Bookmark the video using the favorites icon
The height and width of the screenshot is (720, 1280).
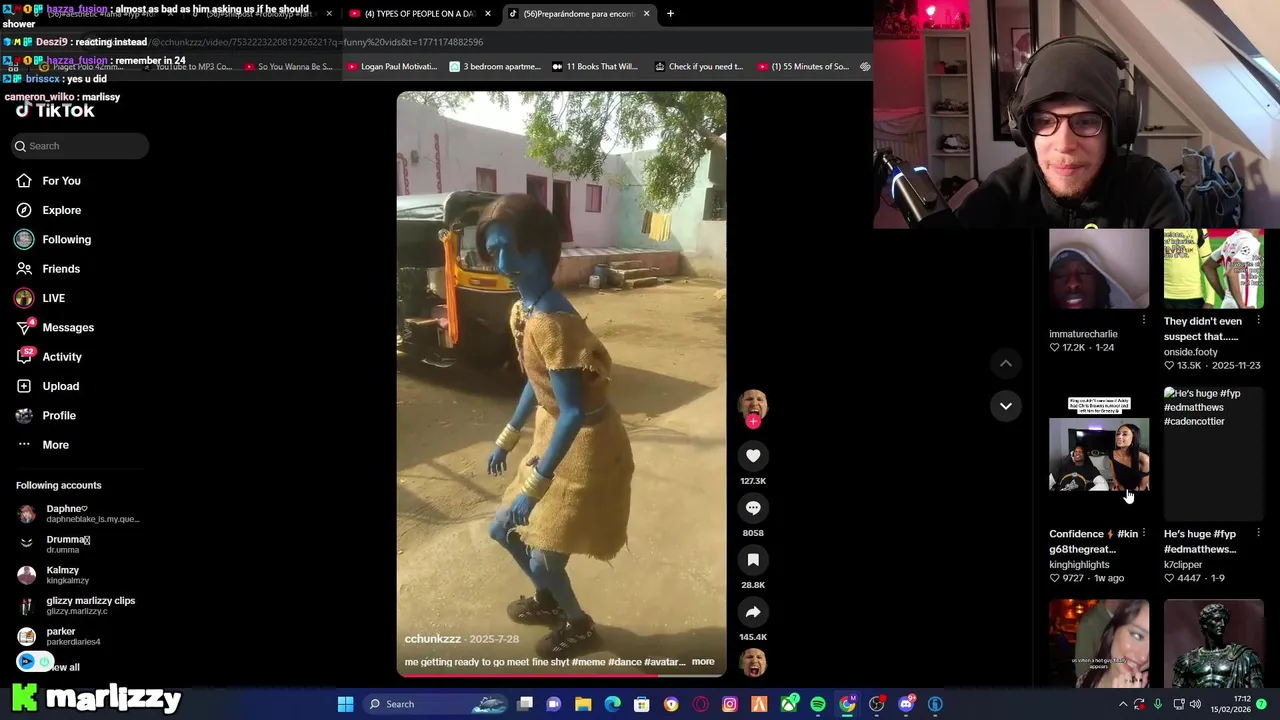click(x=753, y=560)
